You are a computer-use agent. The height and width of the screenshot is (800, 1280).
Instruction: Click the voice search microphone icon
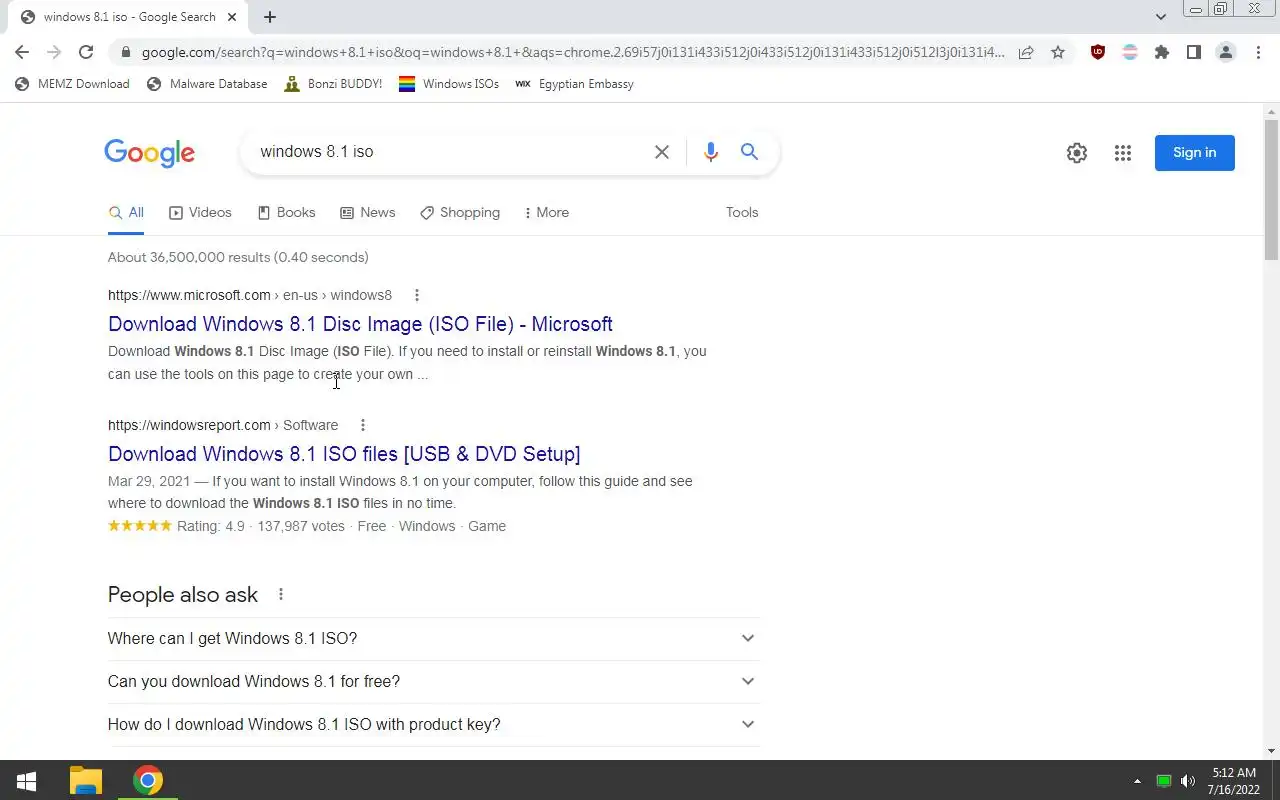[x=710, y=152]
